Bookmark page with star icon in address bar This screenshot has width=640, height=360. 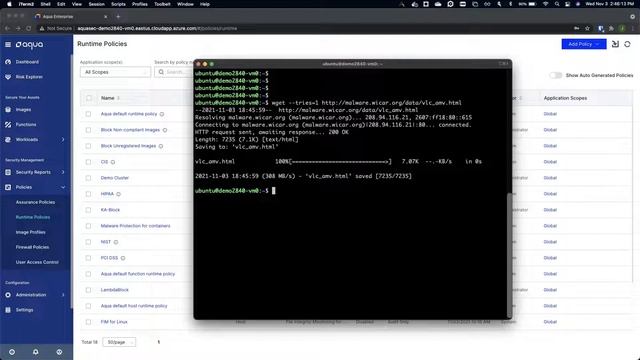[x=587, y=28]
